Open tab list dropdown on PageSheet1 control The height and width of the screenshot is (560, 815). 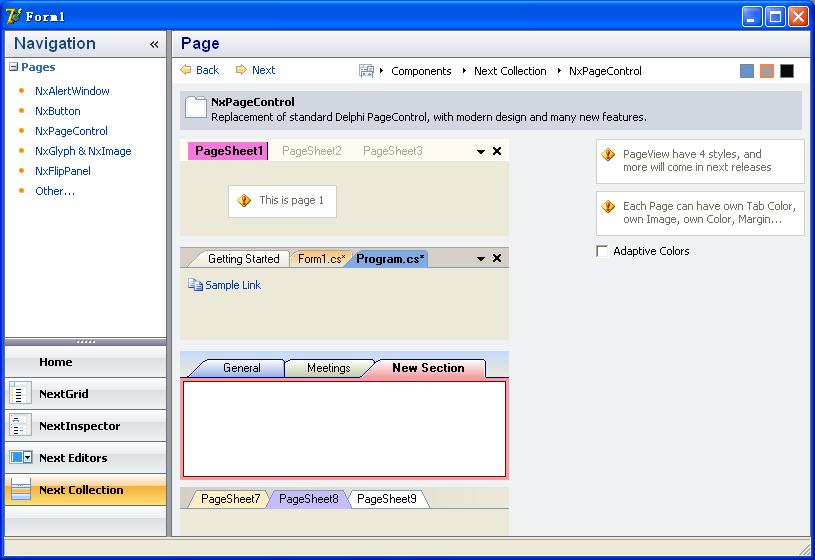481,152
